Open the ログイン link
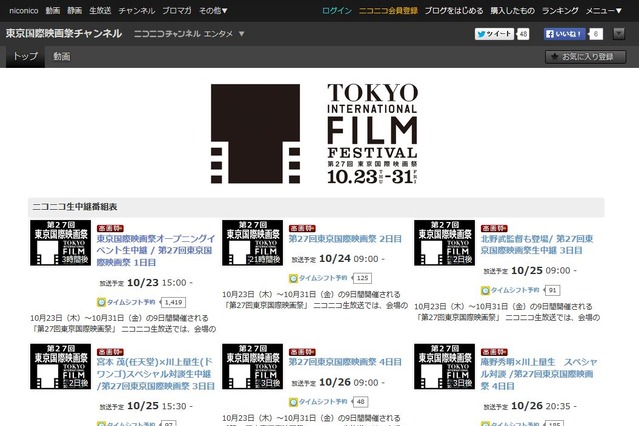Screen dimensions: 639x426 pos(336,9)
